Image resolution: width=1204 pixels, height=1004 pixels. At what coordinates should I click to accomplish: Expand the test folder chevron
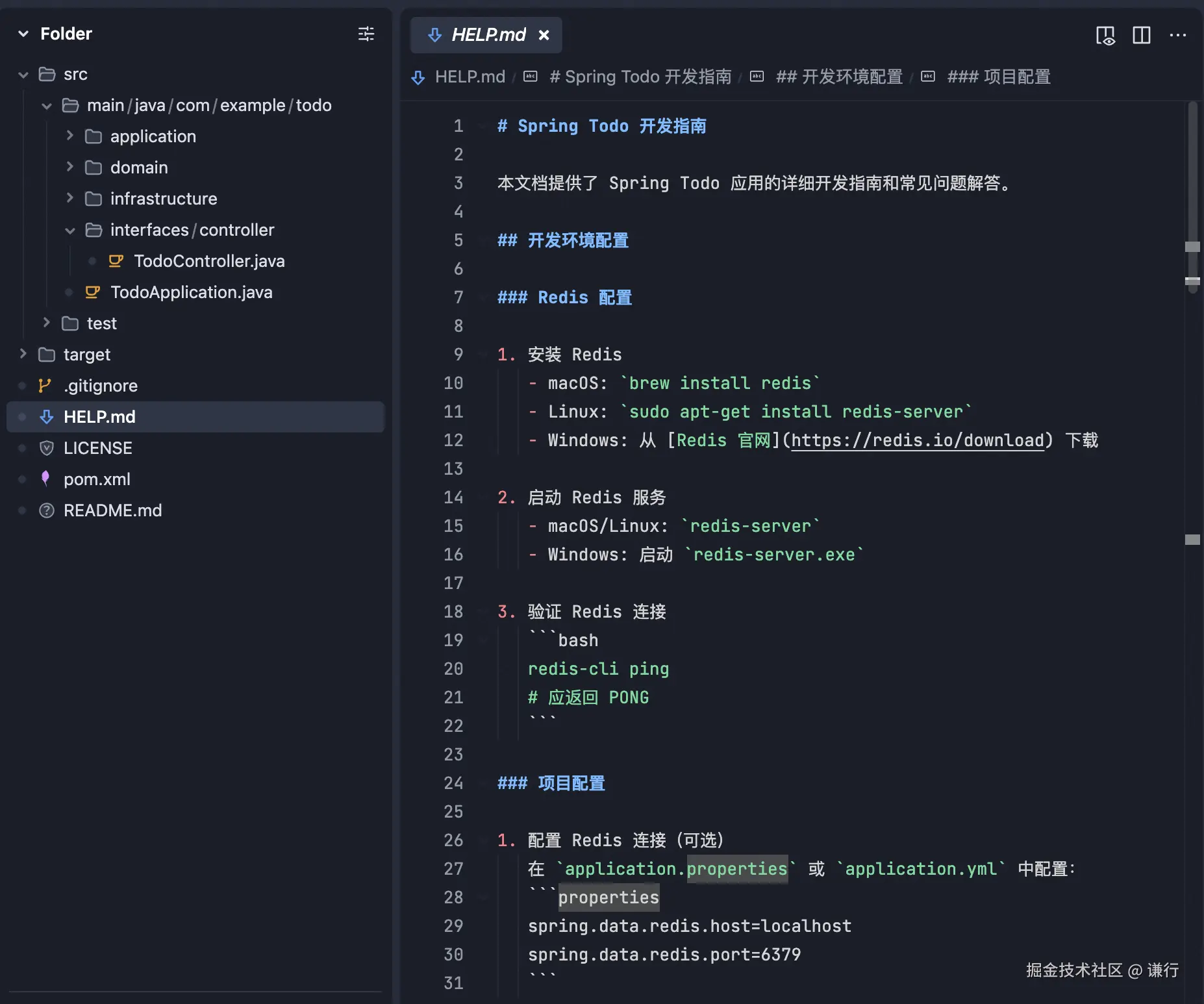click(x=47, y=323)
